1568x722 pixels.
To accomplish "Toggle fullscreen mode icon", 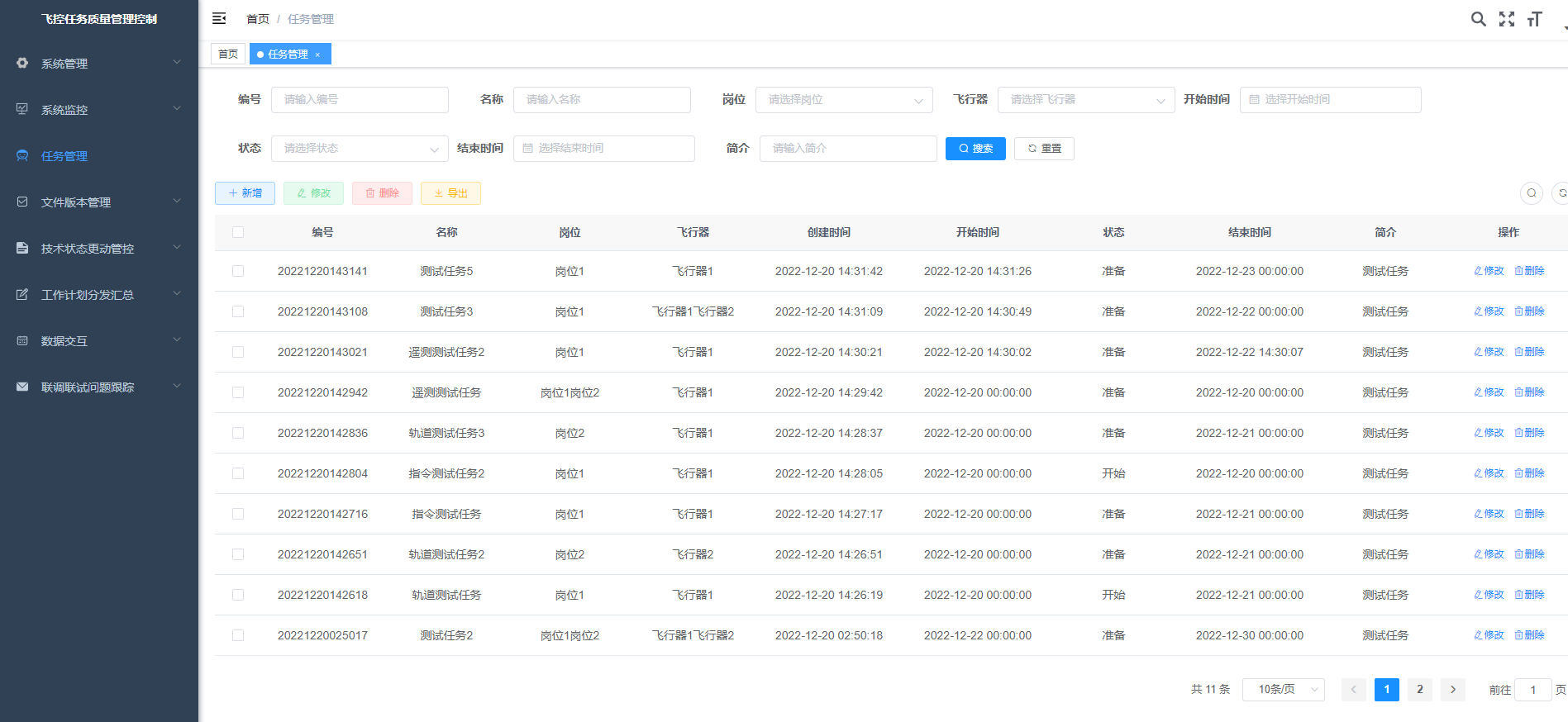I will [1507, 19].
